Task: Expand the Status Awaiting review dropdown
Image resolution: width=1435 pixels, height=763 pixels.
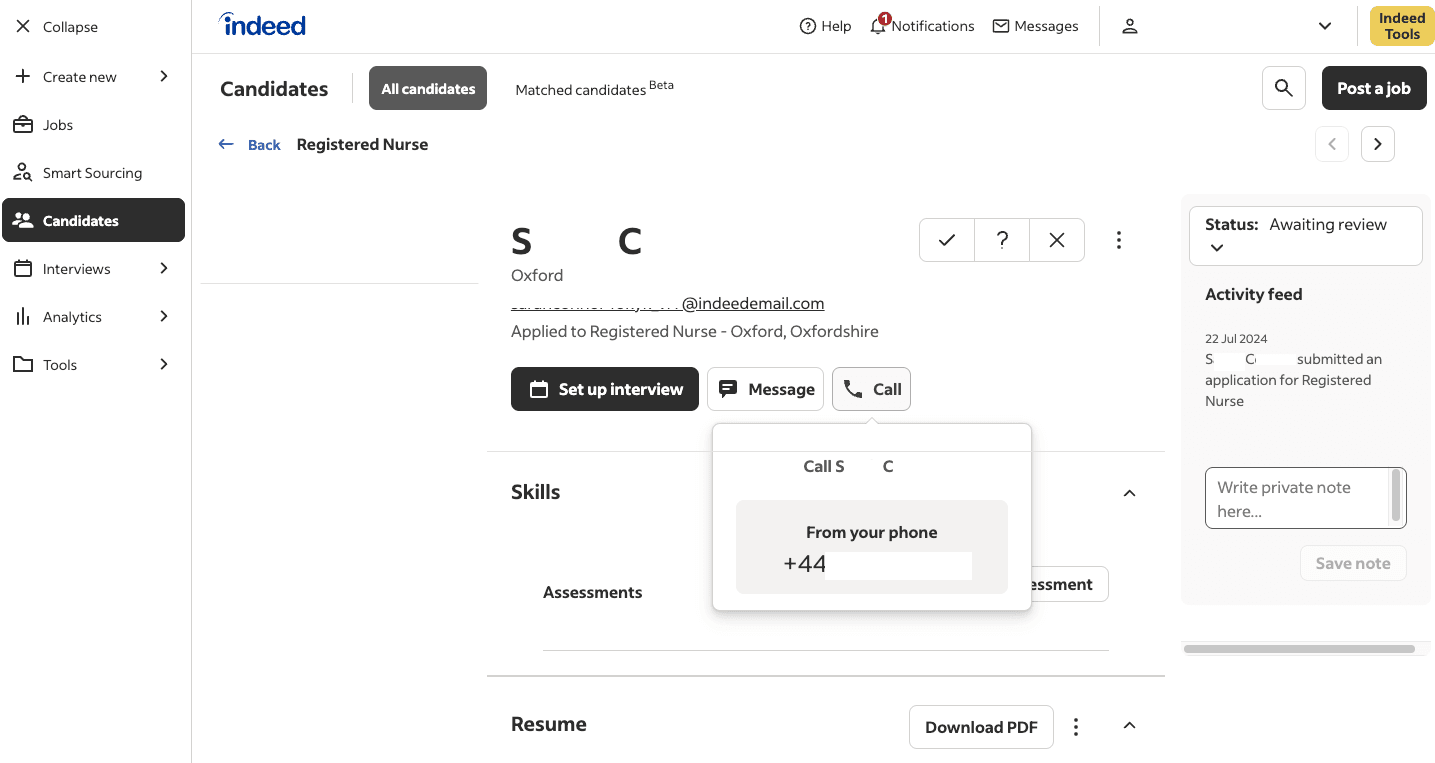Action: (1217, 247)
